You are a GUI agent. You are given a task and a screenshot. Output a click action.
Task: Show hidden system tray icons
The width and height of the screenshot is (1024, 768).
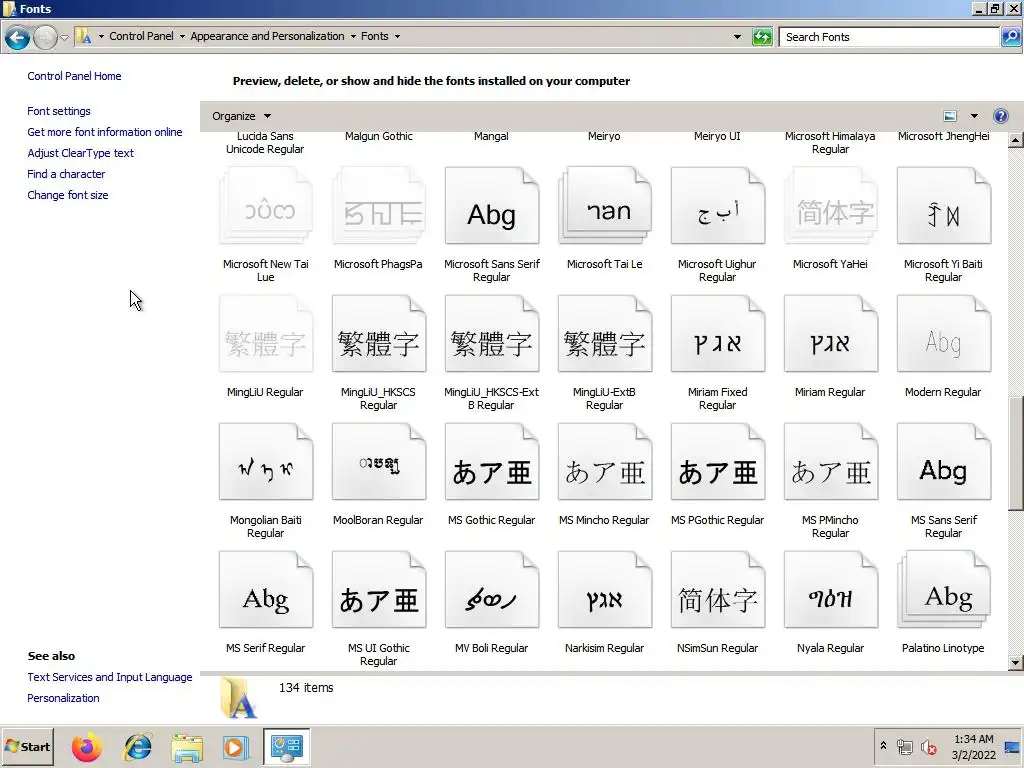coord(884,745)
